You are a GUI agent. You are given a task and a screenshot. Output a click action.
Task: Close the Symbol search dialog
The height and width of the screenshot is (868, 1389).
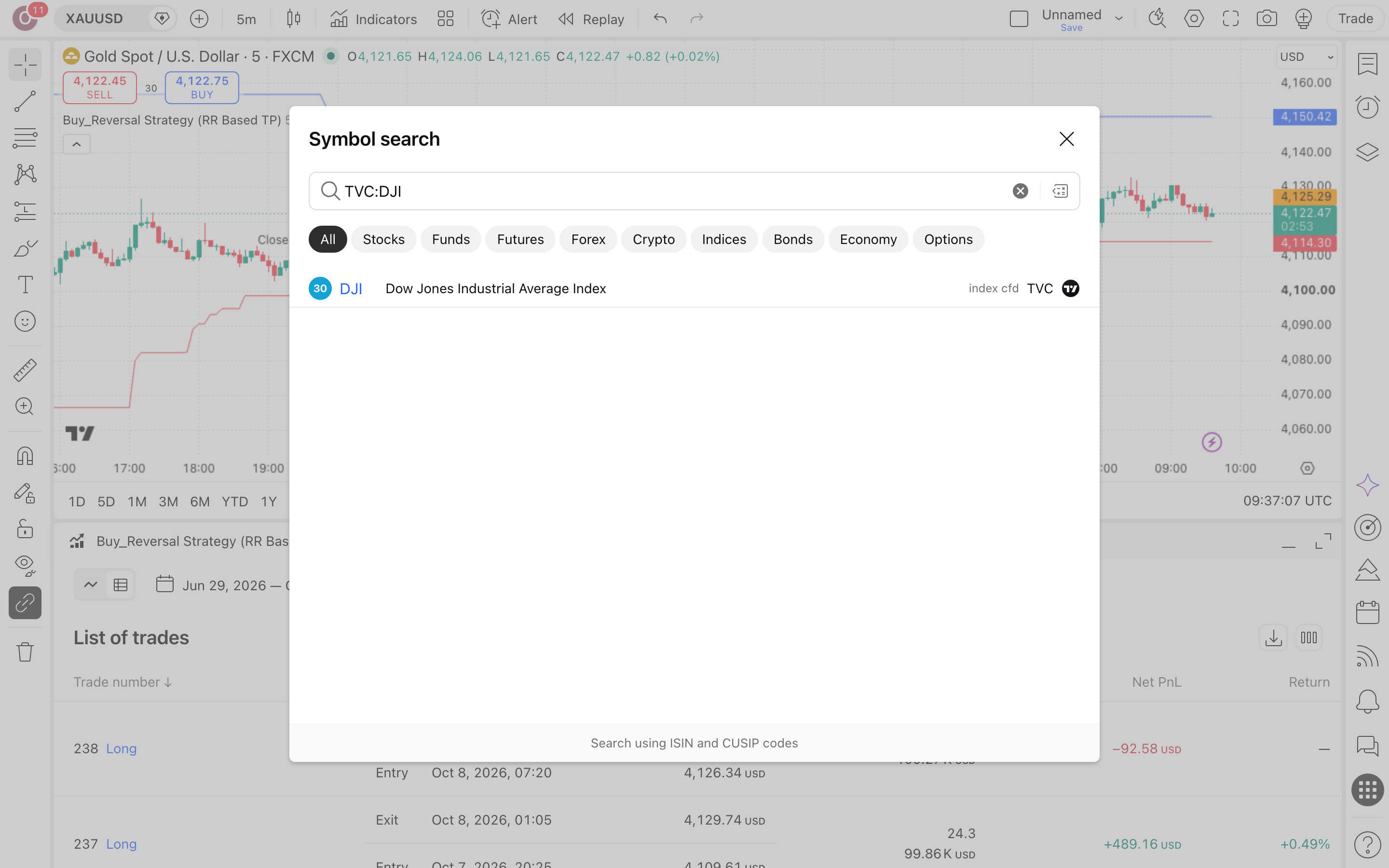tap(1066, 139)
